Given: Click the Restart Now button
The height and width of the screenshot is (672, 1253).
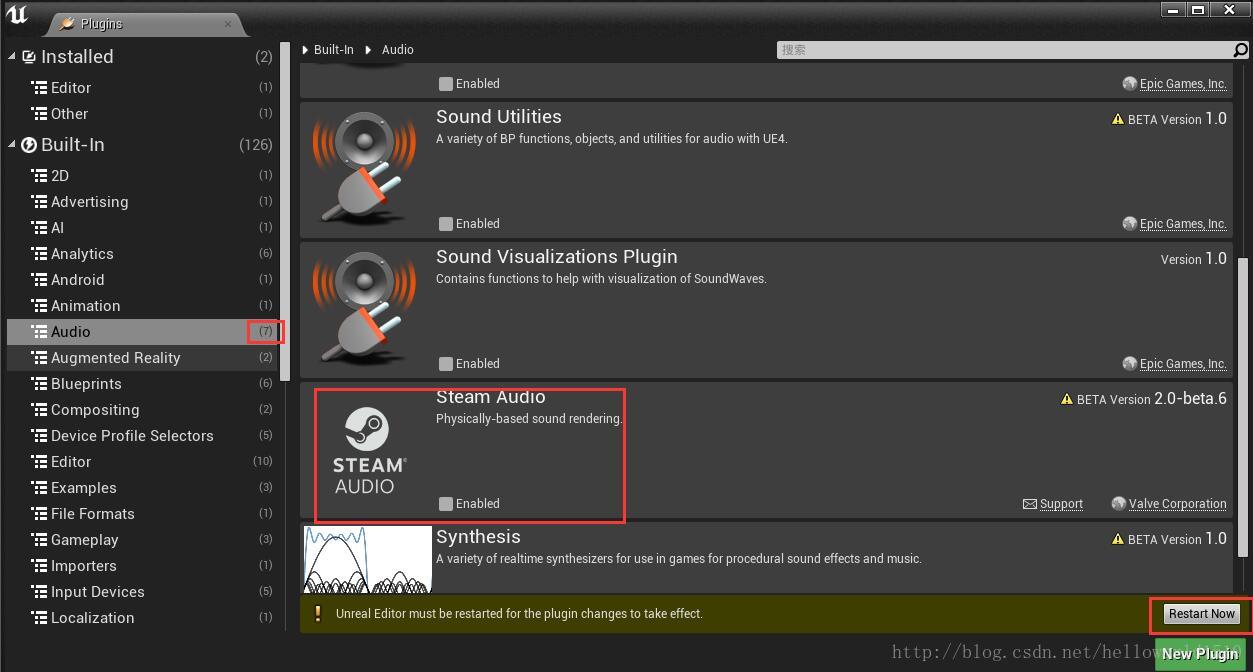Looking at the screenshot, I should pyautogui.click(x=1202, y=614).
